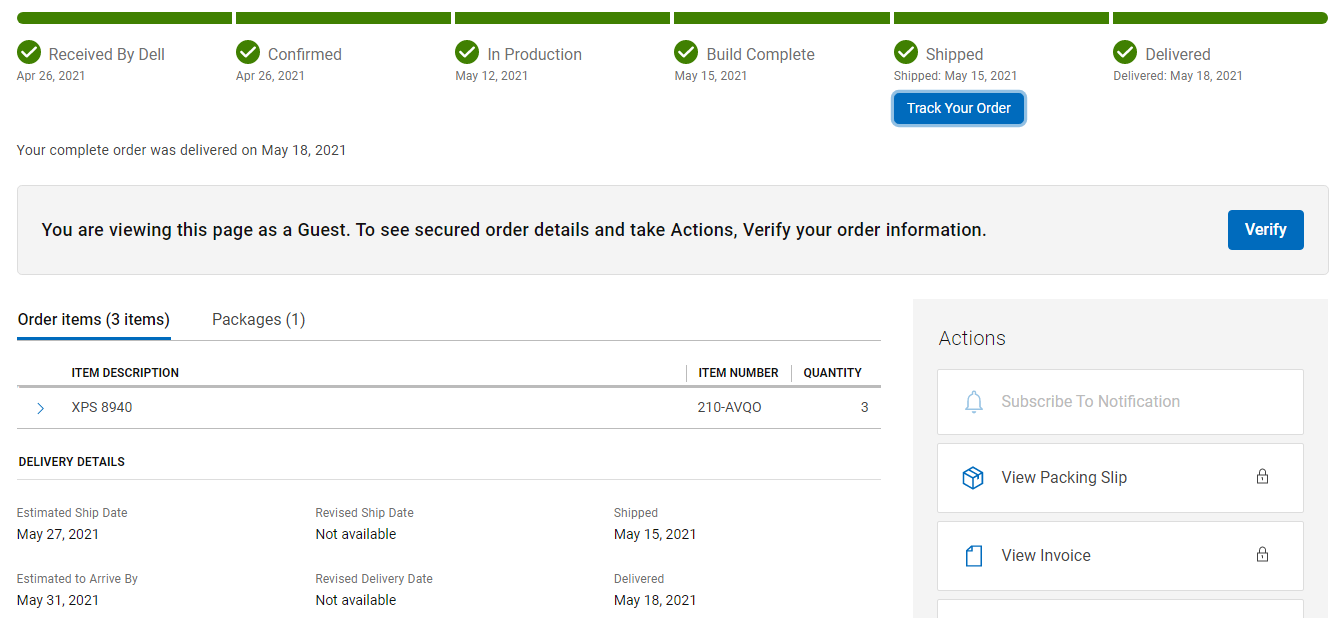This screenshot has width=1340, height=618.
Task: Click the Shipped status checkmark icon
Action: [906, 52]
